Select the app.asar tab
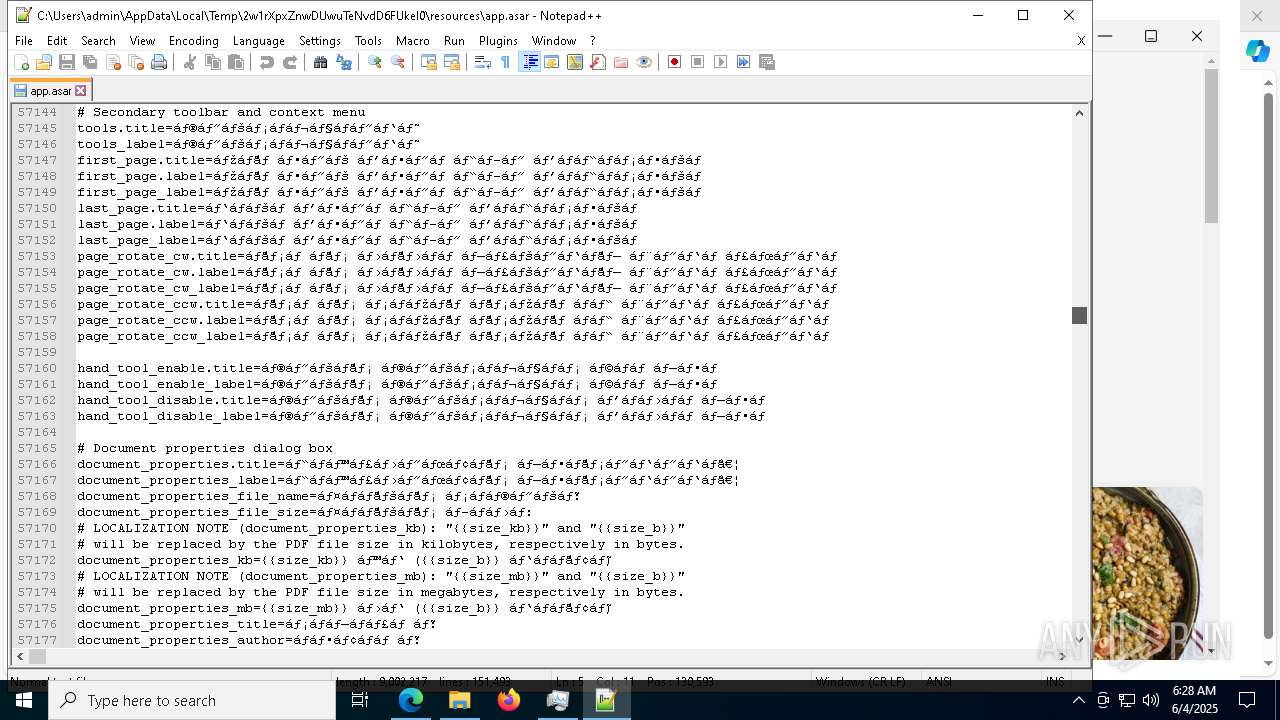This screenshot has width=1280, height=720. (48, 91)
